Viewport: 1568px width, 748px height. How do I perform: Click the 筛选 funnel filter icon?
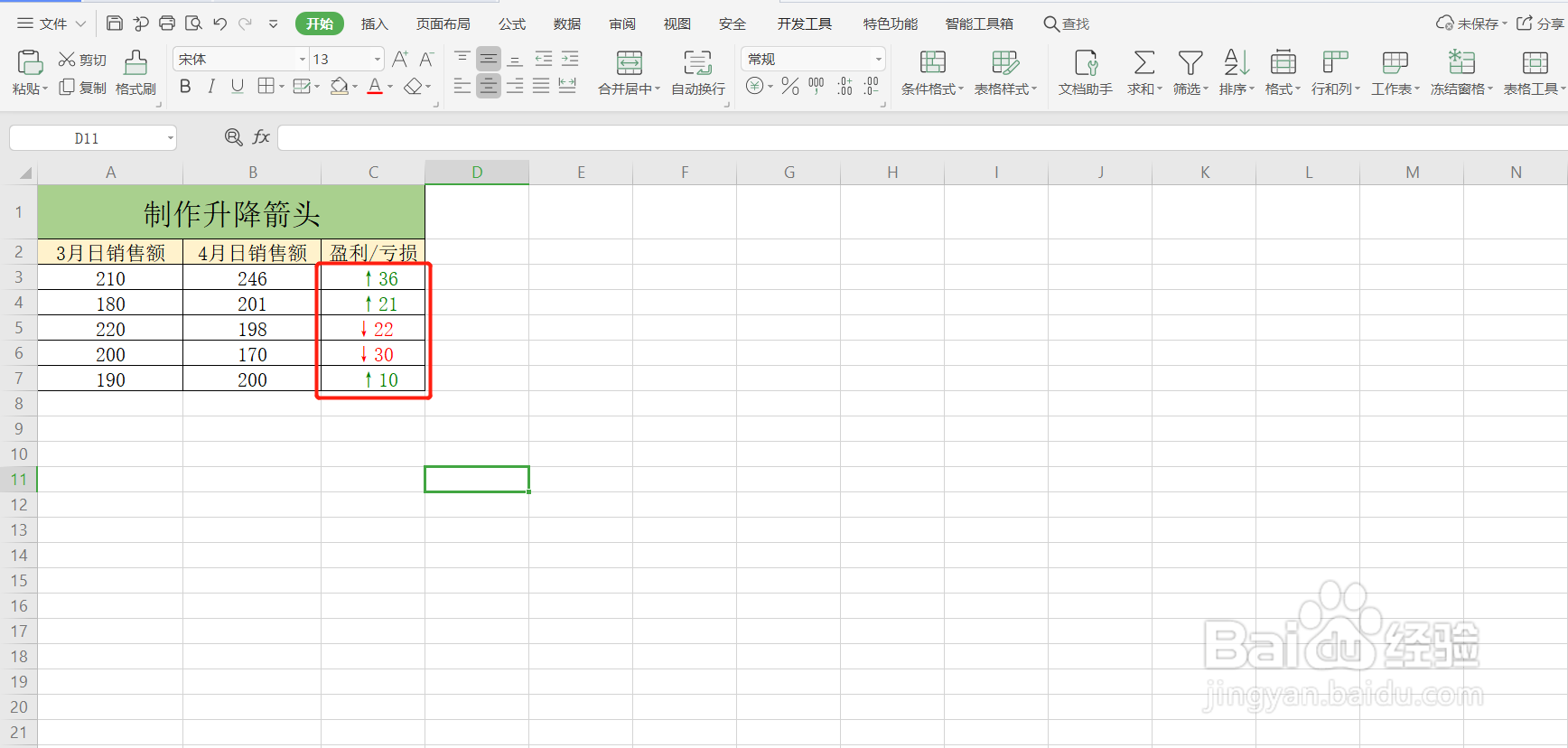pos(1190,62)
